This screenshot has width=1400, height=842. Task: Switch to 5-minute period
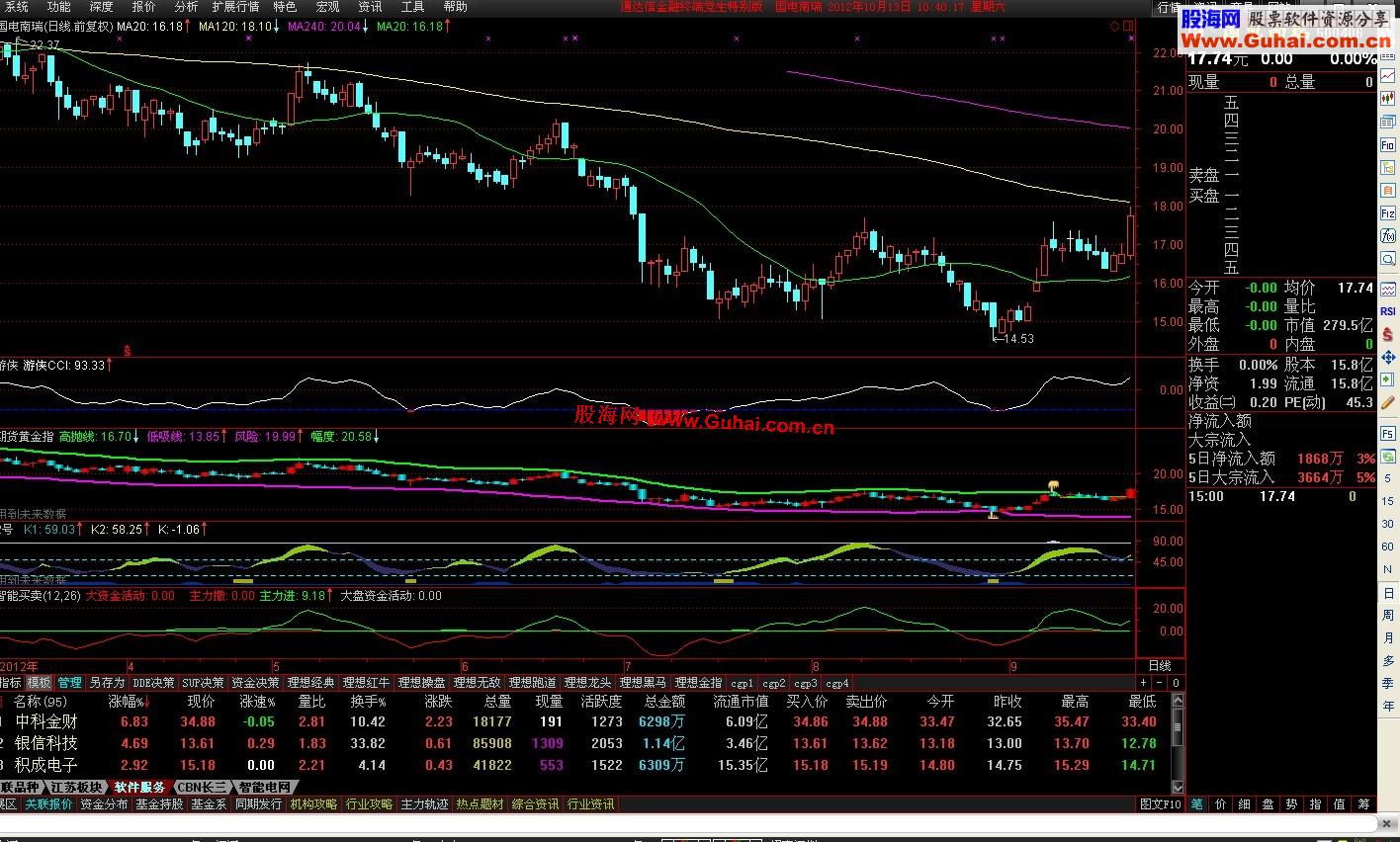[x=1388, y=479]
